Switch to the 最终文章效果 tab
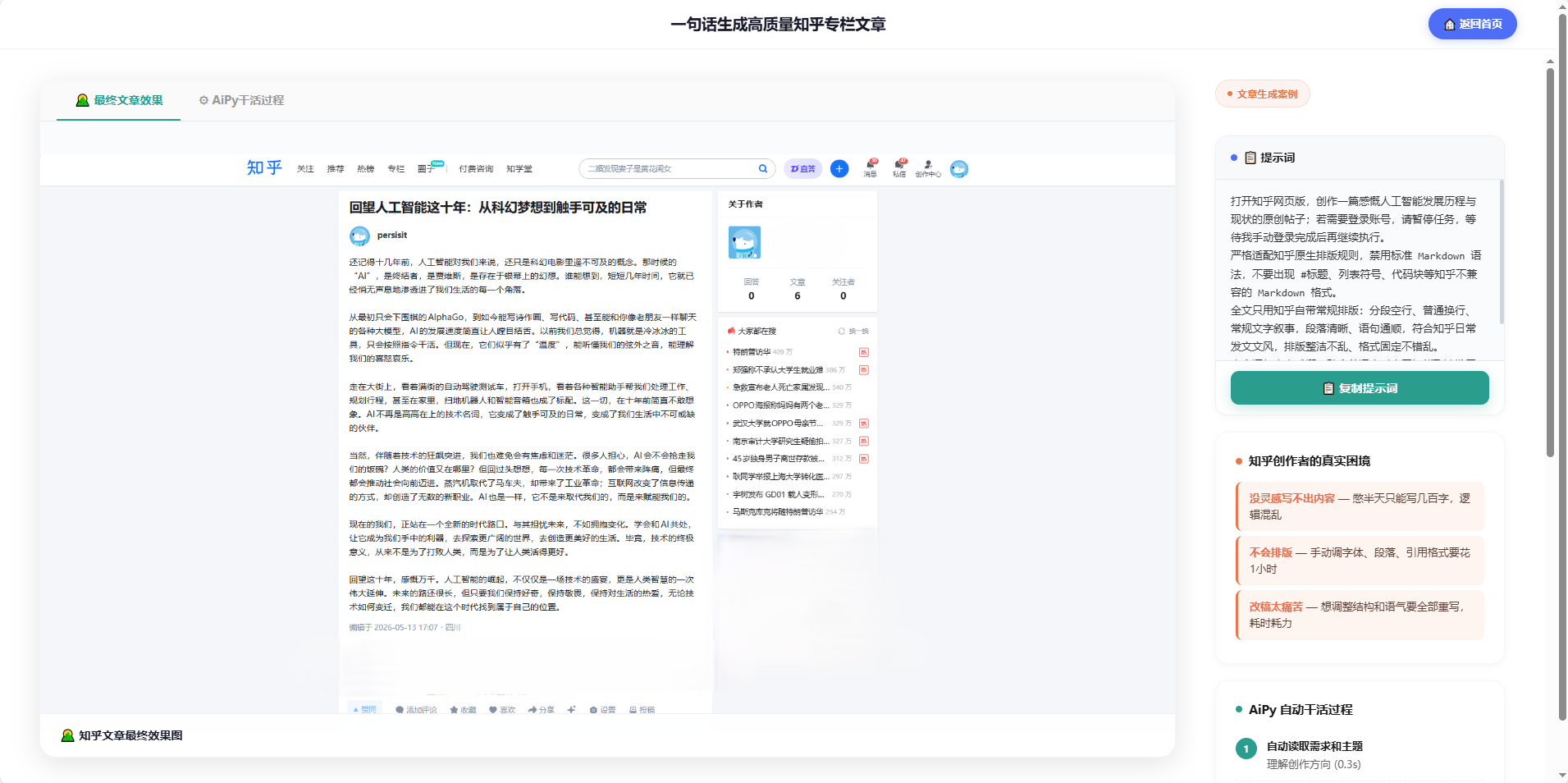The image size is (1568, 783). coord(119,100)
